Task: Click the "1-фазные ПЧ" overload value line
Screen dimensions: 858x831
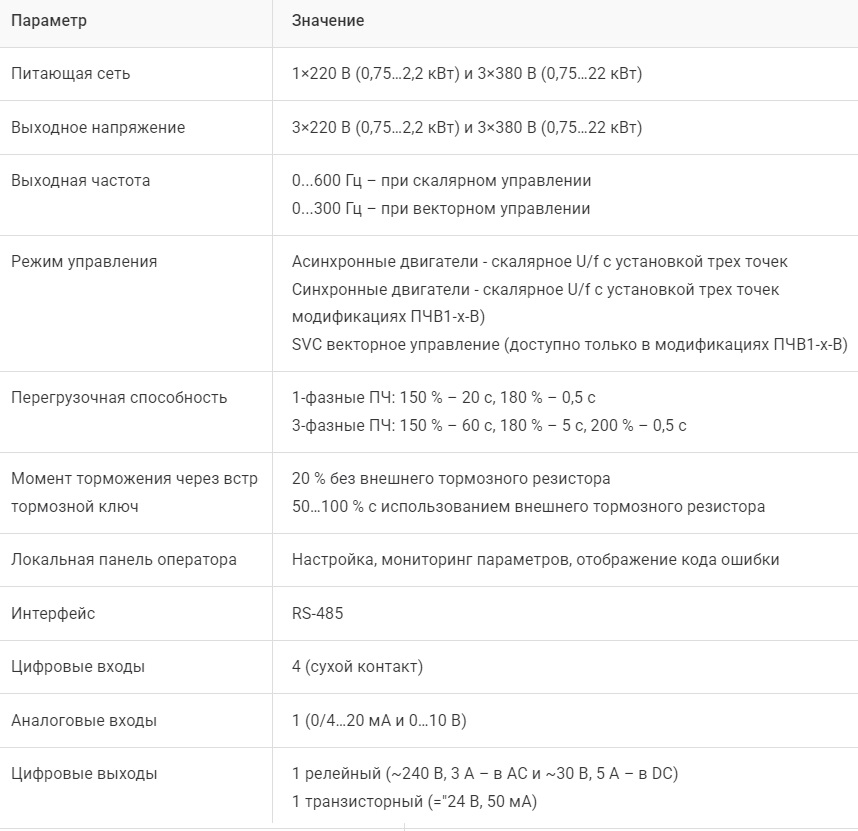Action: click(x=444, y=398)
